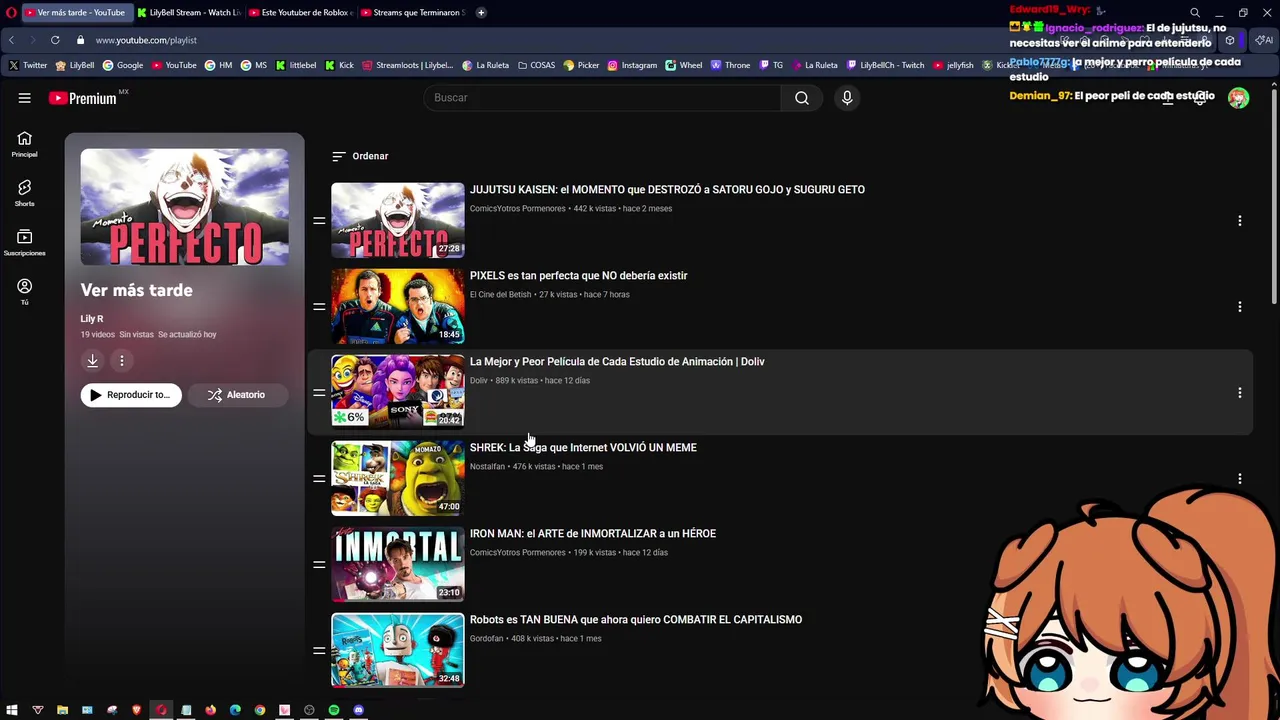Click Aleatorio shuffle button
The image size is (1280, 720).
[x=236, y=395]
